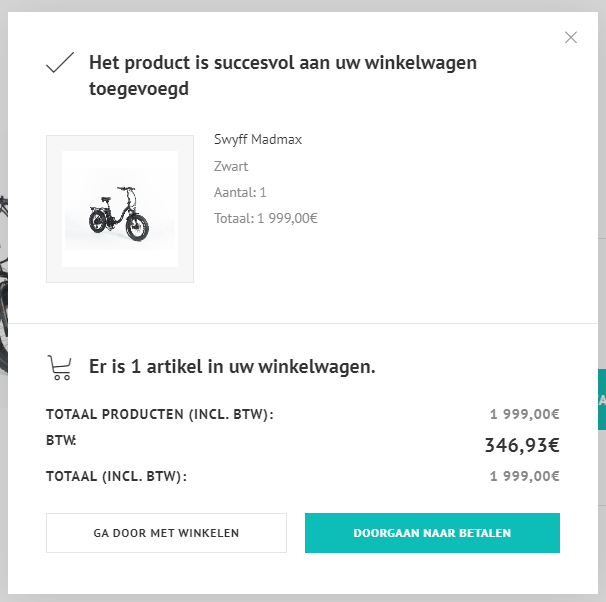
Task: Click the success checkmark icon
Action: pyautogui.click(x=60, y=64)
